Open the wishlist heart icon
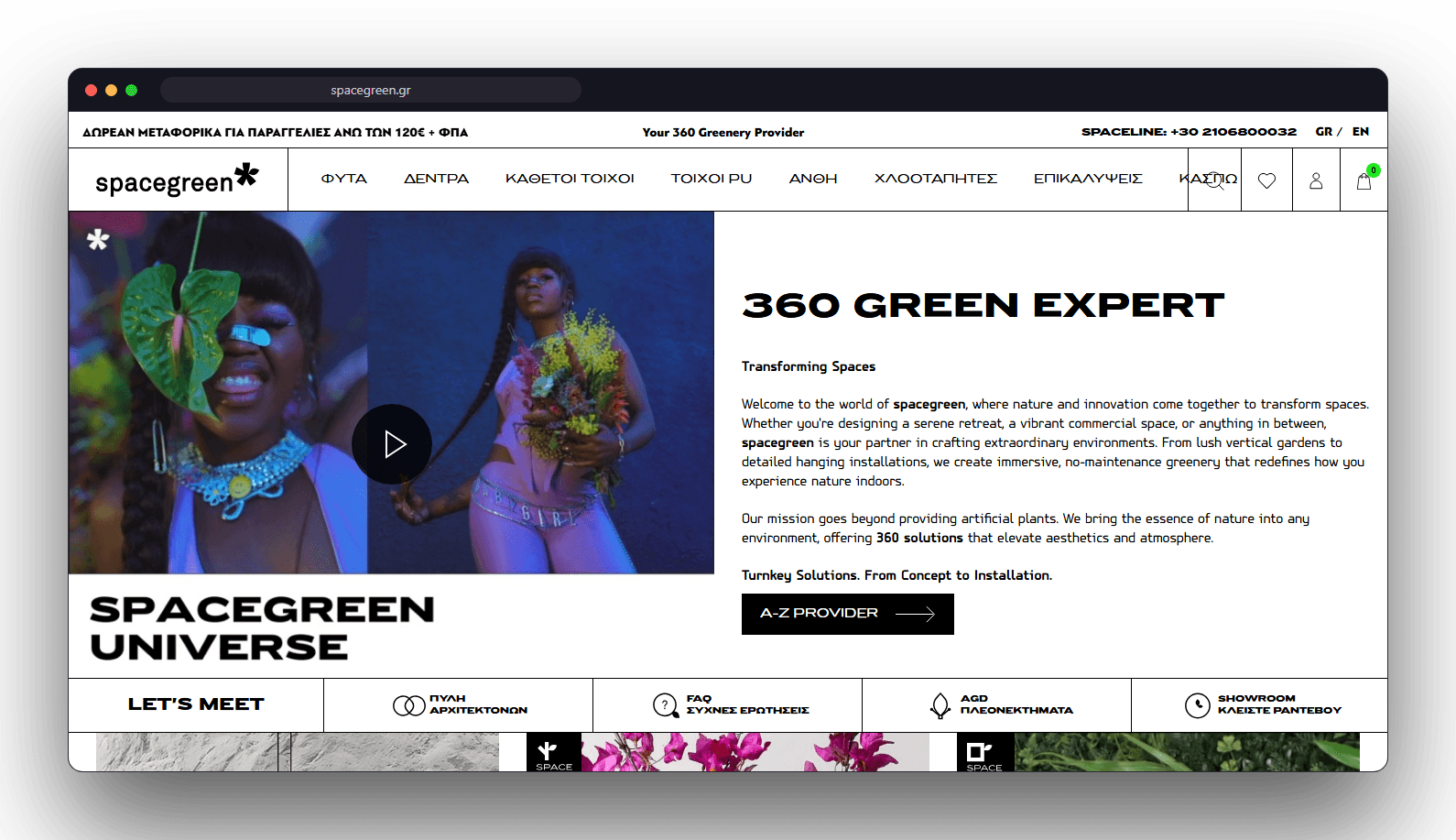Image resolution: width=1456 pixels, height=840 pixels. [x=1266, y=180]
